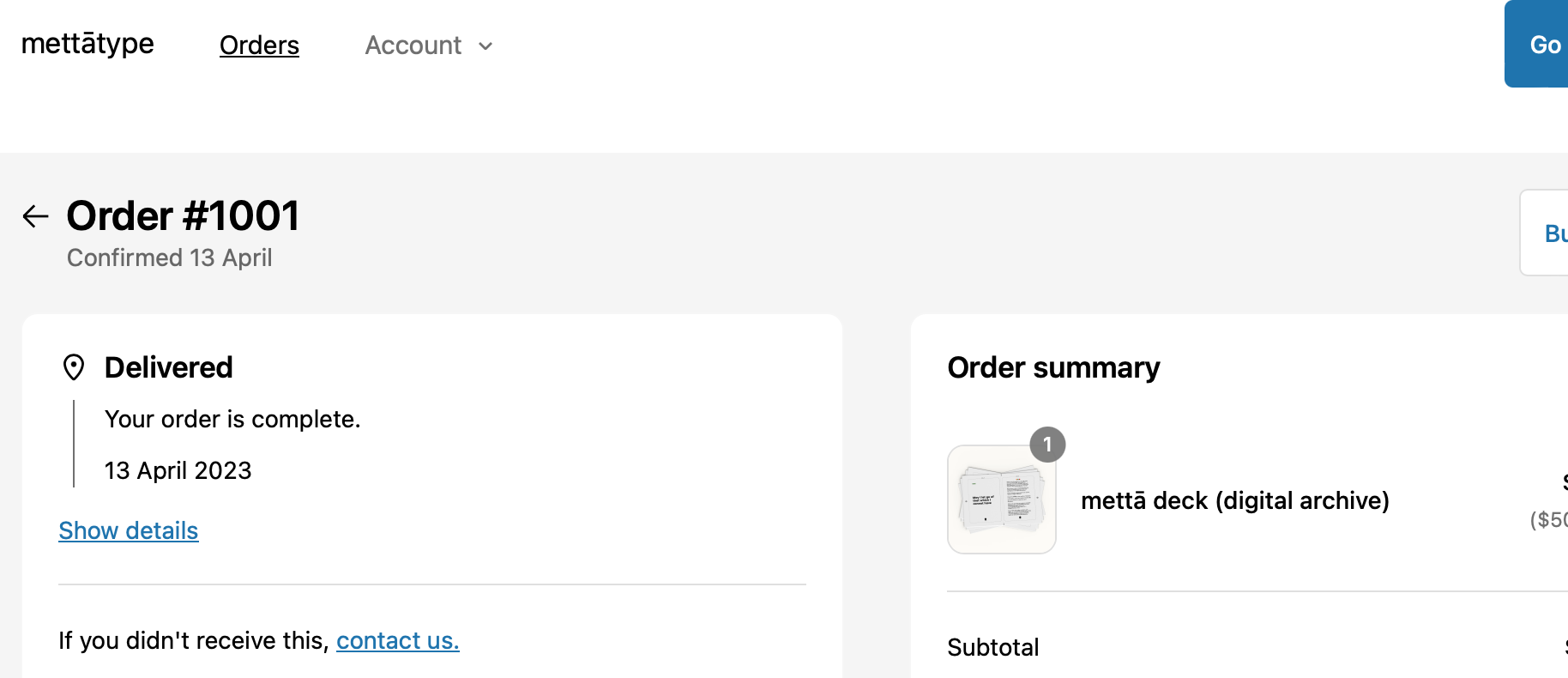Click the quantity badge on product image
This screenshot has width=1568, height=678.
(1047, 445)
